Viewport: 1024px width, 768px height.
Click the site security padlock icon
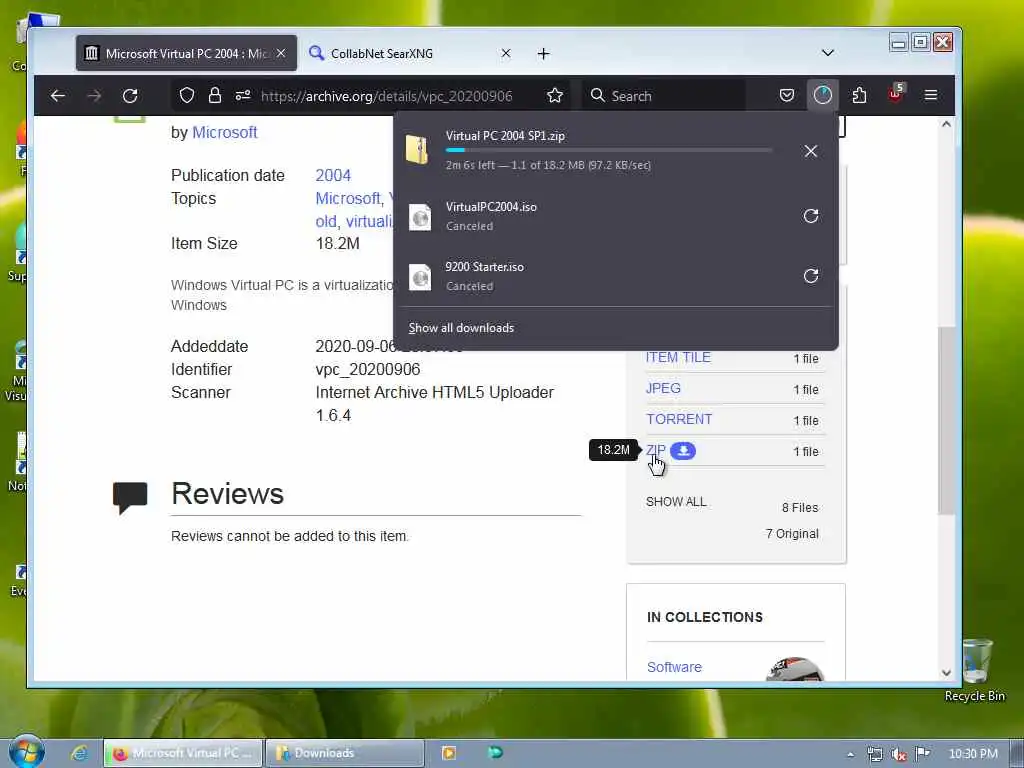(x=214, y=96)
